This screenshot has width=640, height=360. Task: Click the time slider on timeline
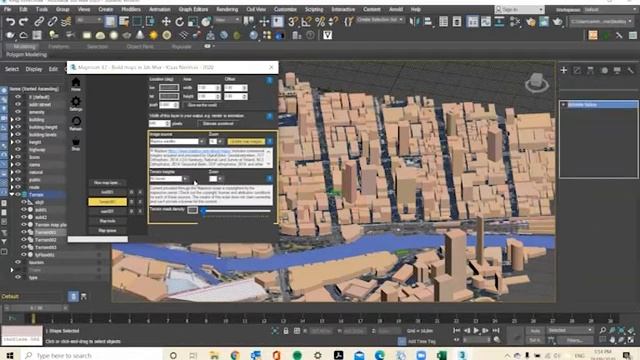pyautogui.click(x=36, y=308)
